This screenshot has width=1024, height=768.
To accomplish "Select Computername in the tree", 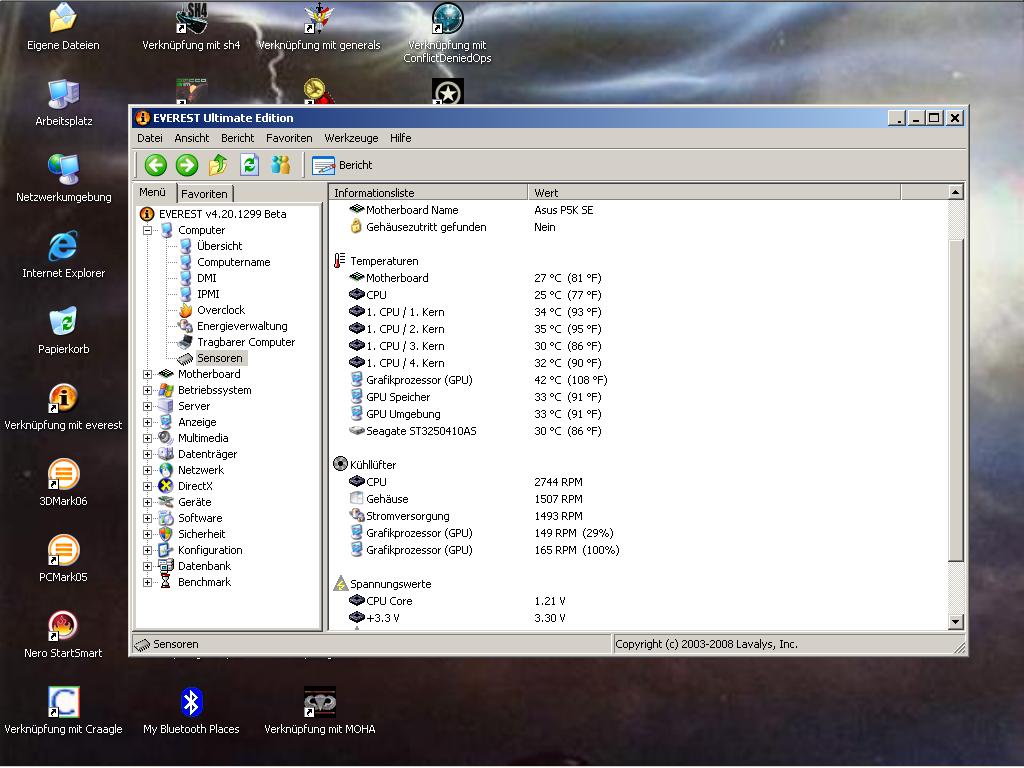I will (233, 263).
